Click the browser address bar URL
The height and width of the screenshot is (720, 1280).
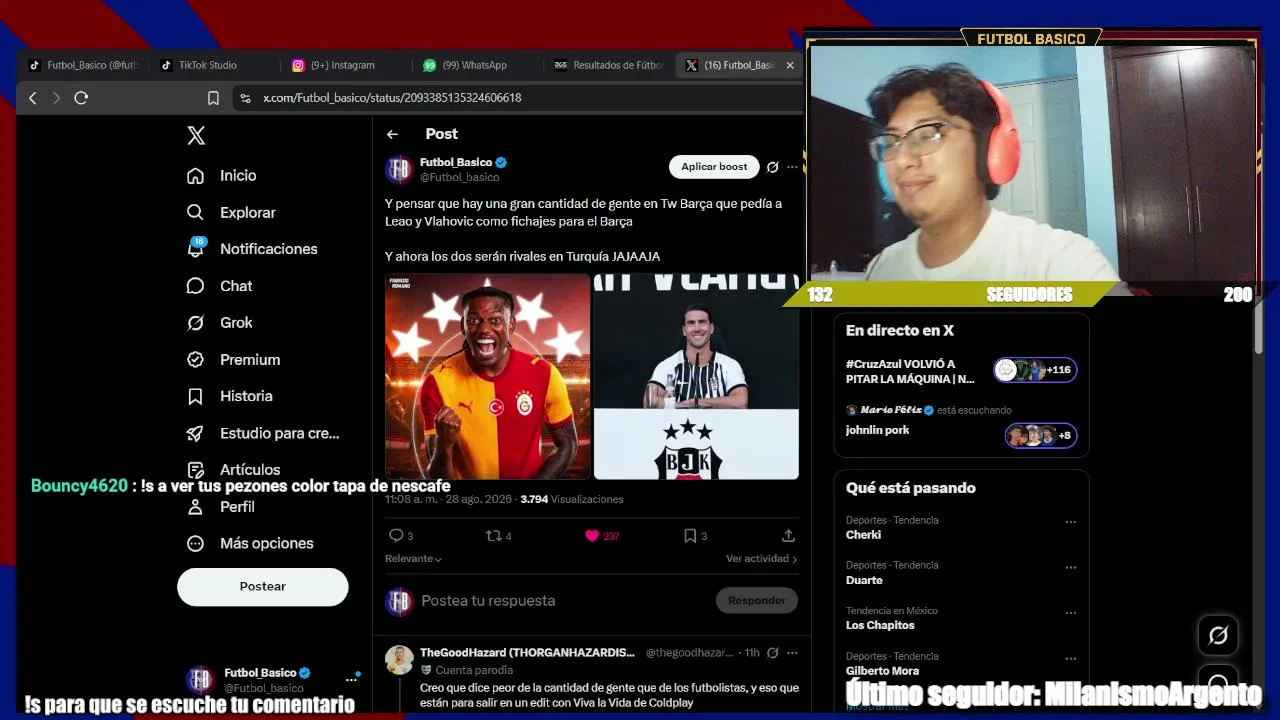pyautogui.click(x=392, y=98)
